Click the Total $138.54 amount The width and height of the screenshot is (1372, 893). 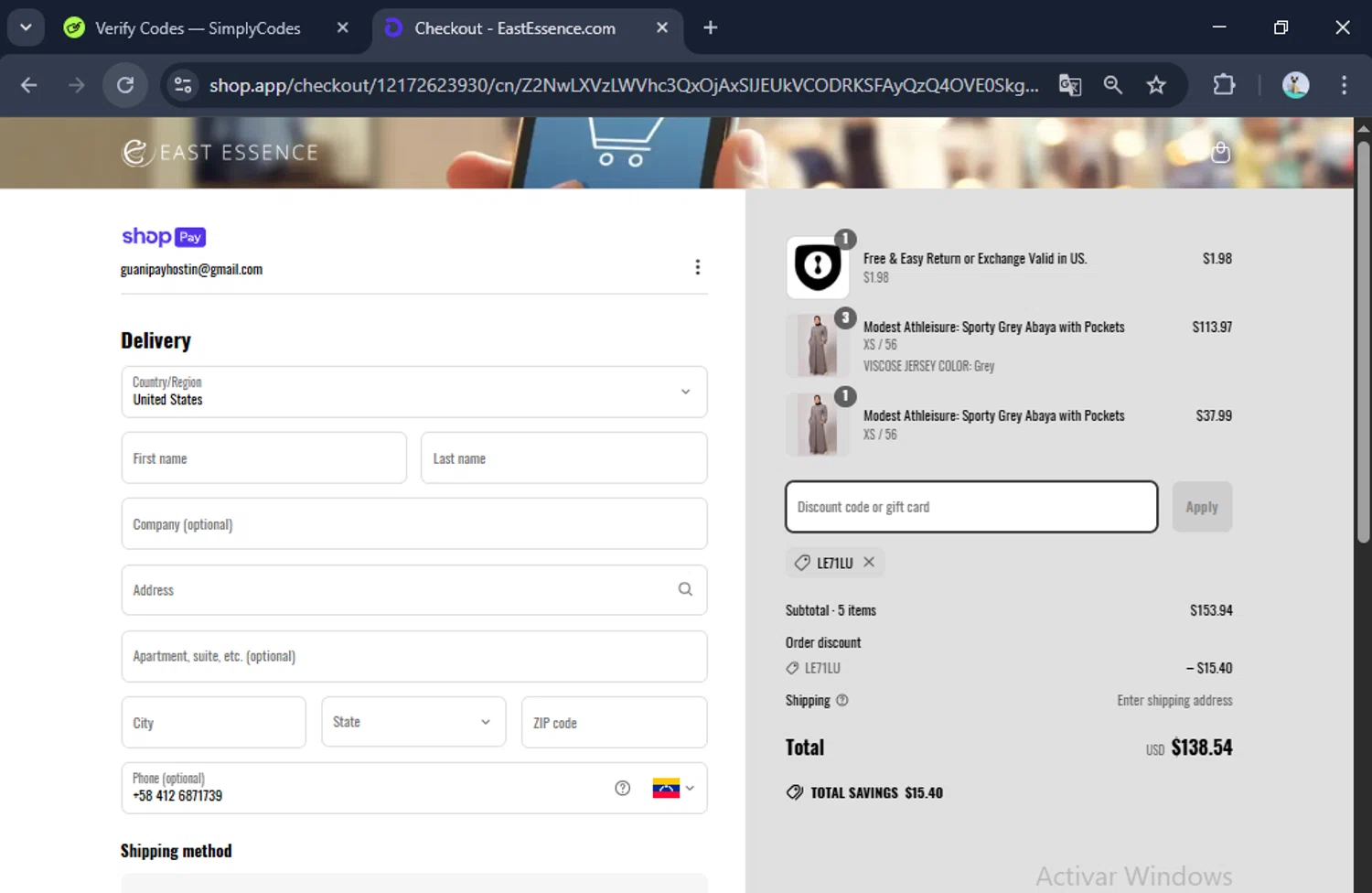pyautogui.click(x=1201, y=748)
